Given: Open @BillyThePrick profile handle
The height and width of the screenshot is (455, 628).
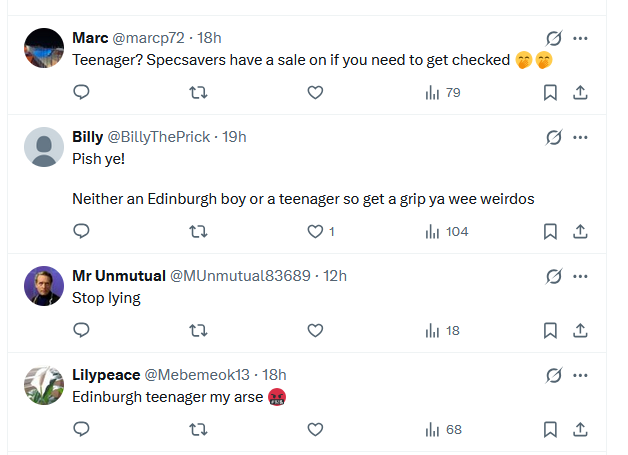Looking at the screenshot, I should (x=158, y=137).
